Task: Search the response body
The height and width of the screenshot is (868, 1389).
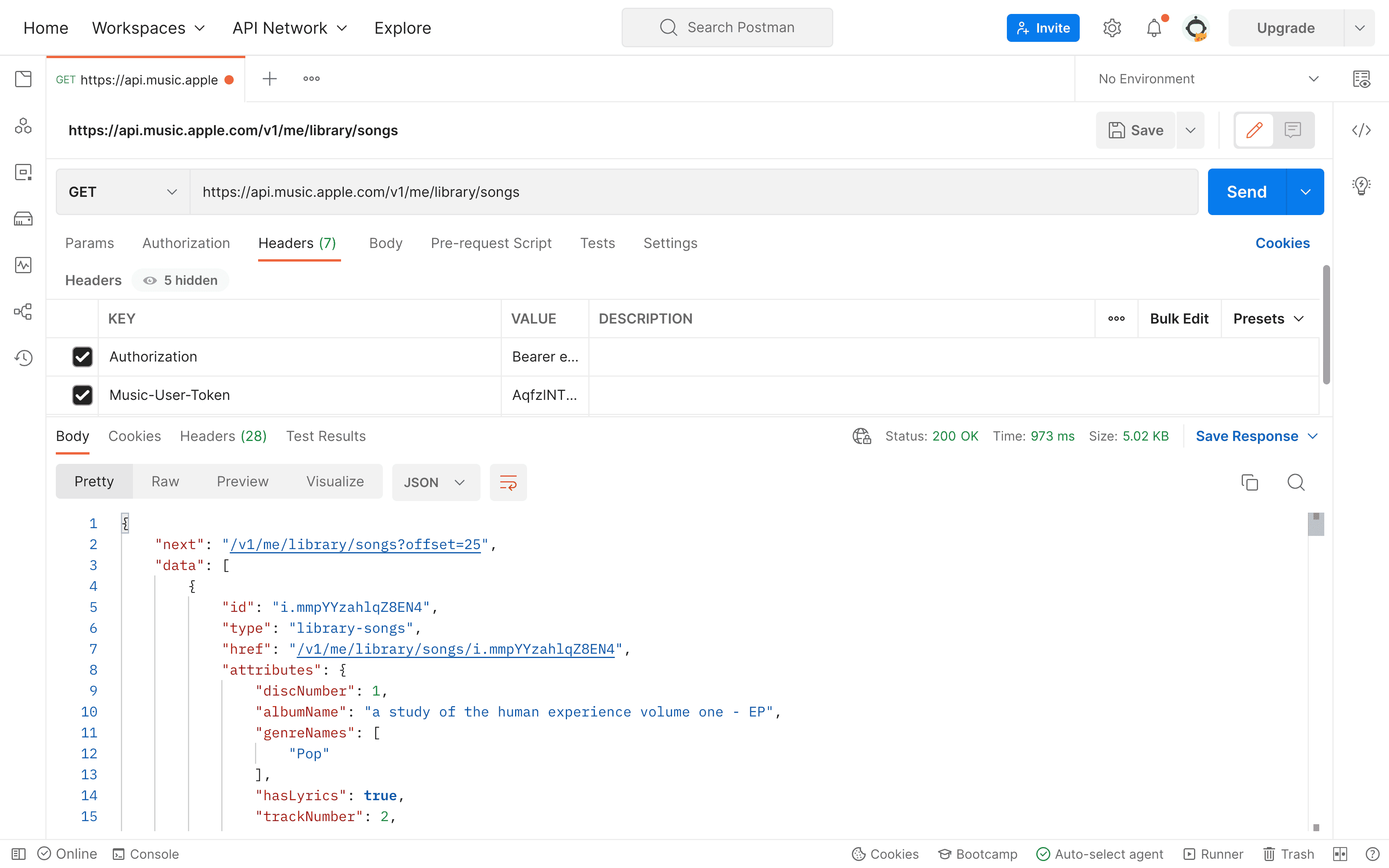Action: click(x=1296, y=482)
